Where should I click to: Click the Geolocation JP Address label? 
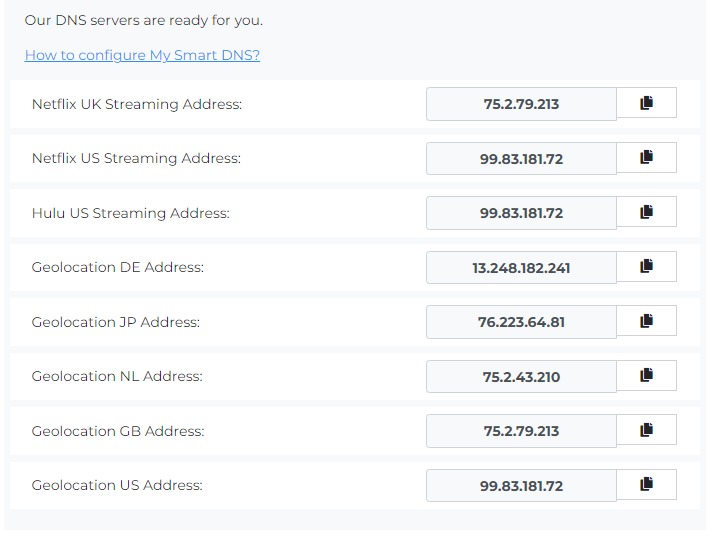coord(116,322)
